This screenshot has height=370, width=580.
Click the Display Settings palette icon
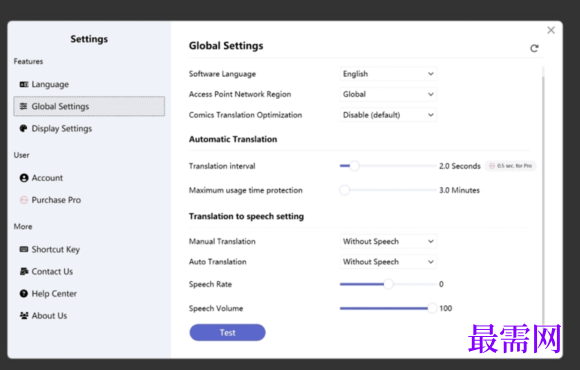coord(24,128)
